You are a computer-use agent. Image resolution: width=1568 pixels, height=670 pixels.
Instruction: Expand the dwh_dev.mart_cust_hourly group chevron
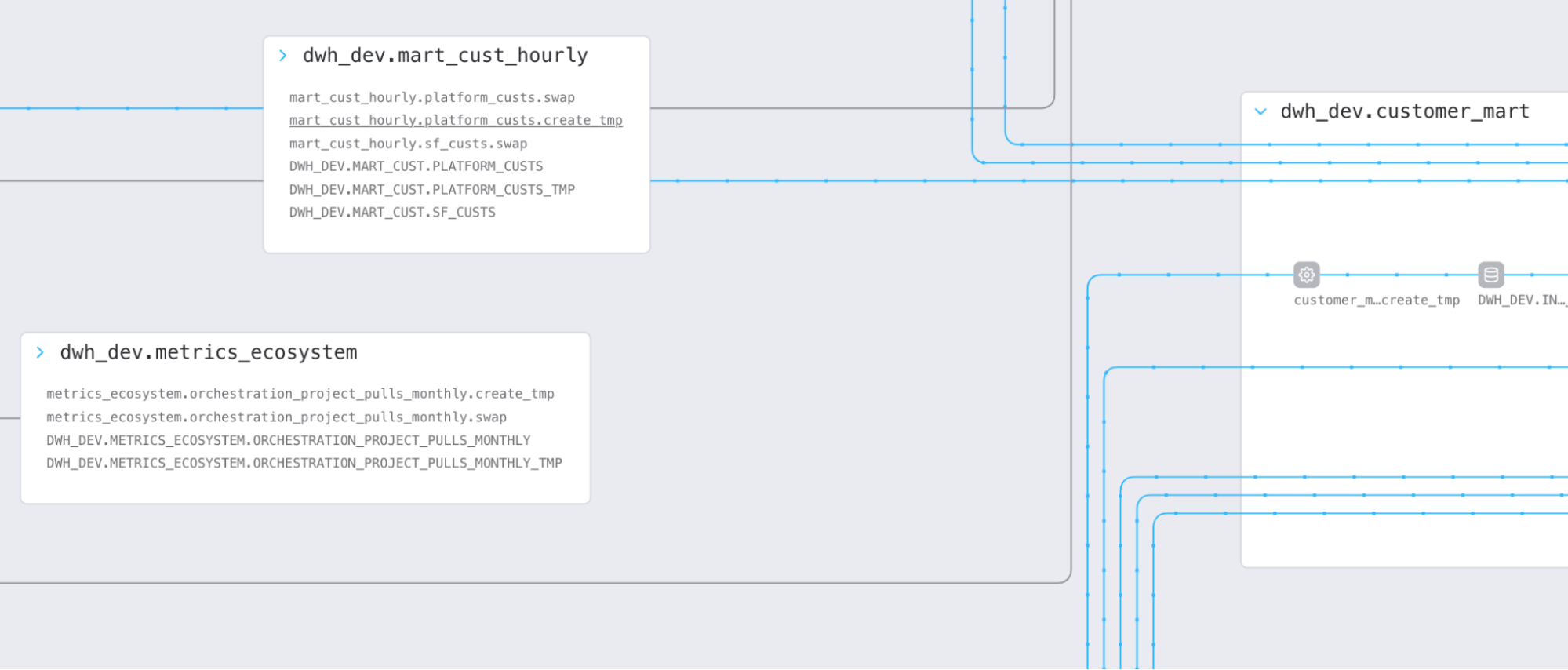click(x=283, y=56)
